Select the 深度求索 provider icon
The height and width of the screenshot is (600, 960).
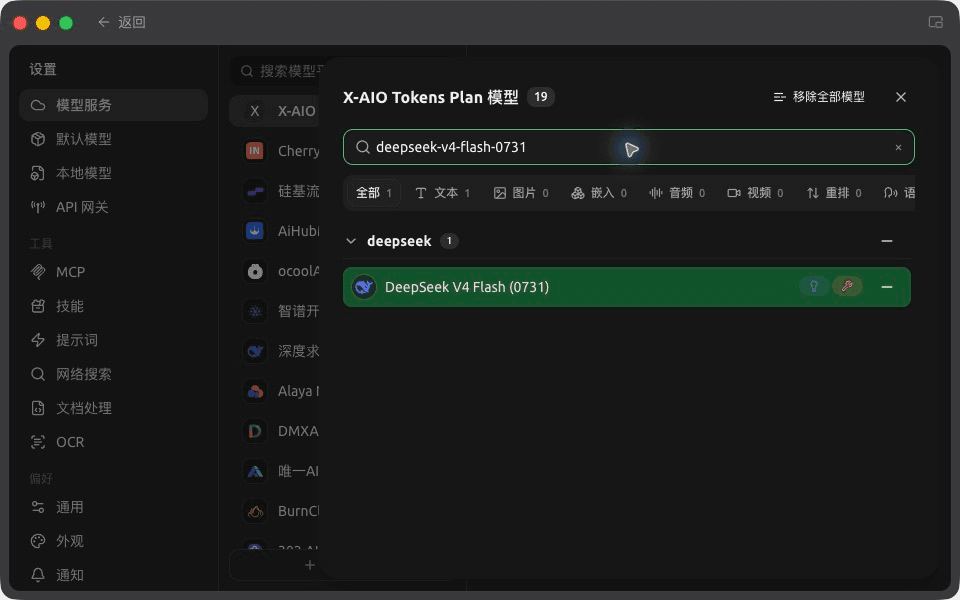(x=255, y=351)
